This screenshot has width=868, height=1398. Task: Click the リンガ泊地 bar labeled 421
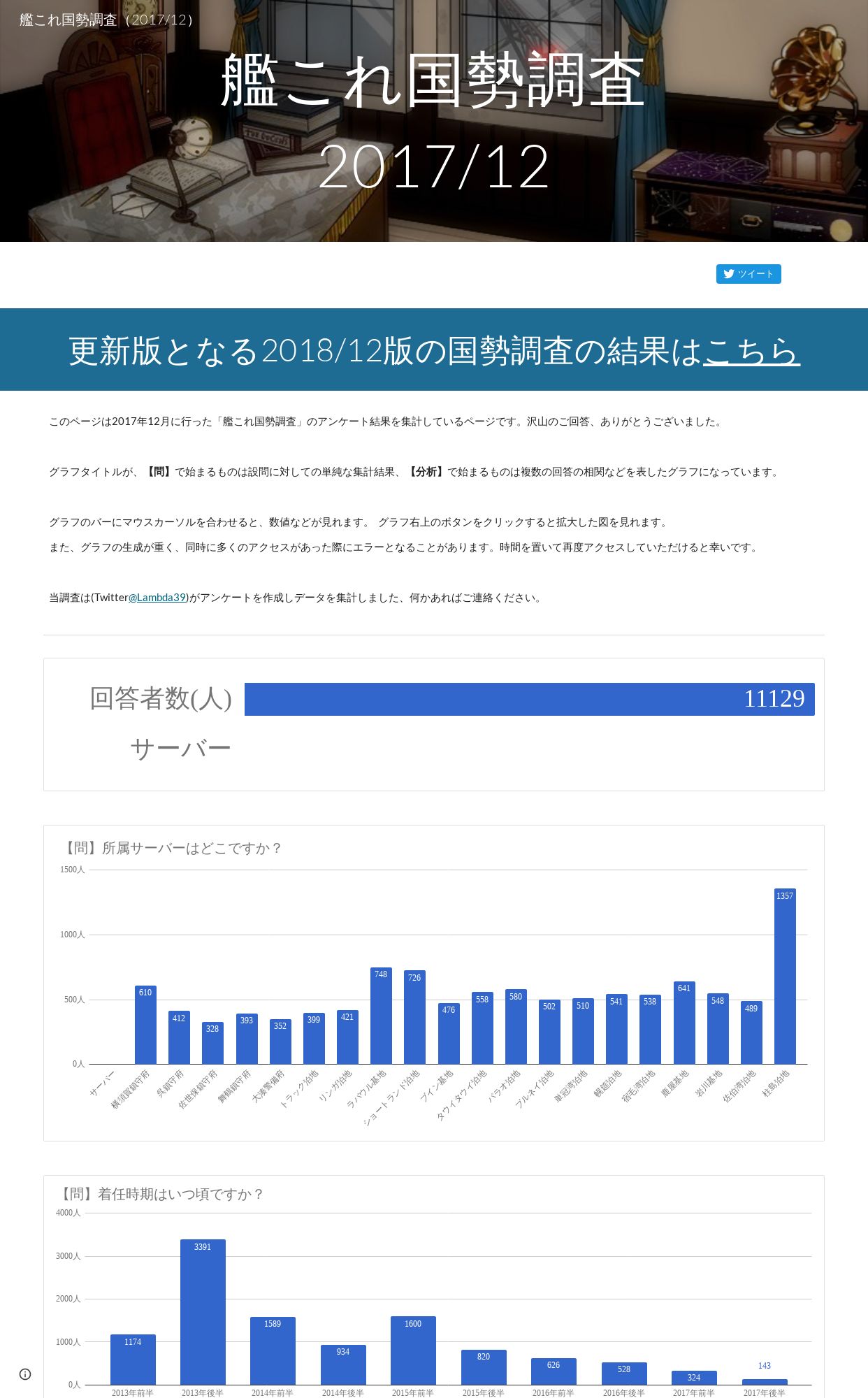pyautogui.click(x=347, y=1037)
